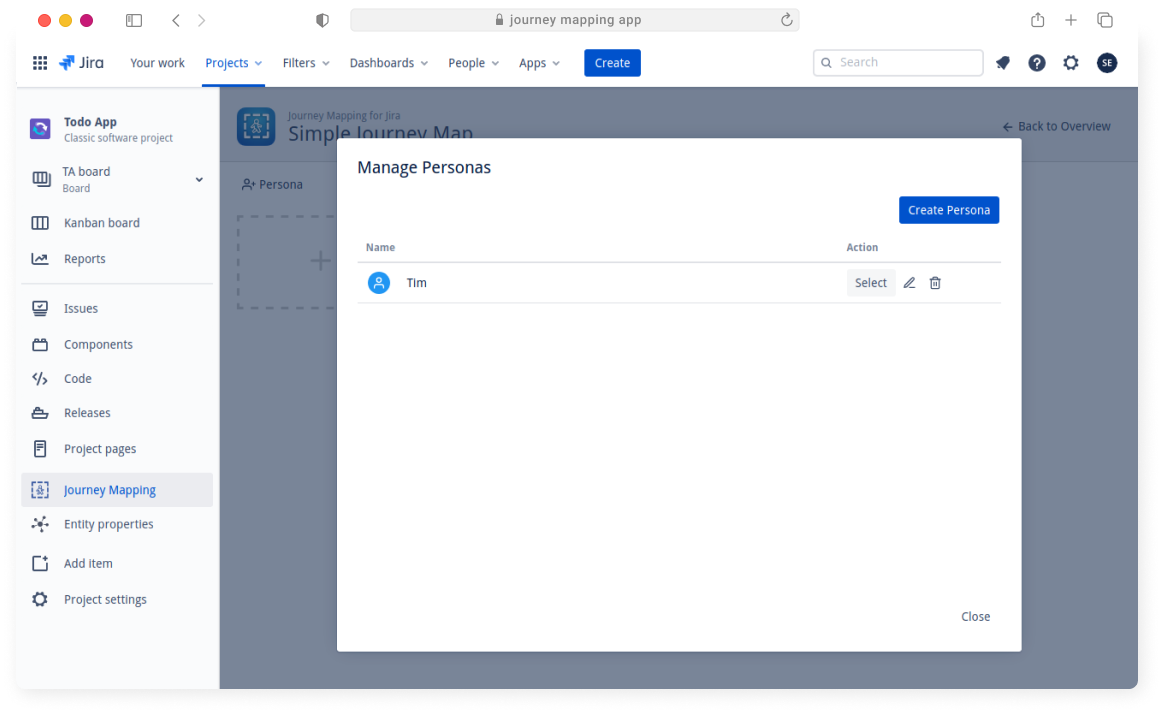The height and width of the screenshot is (713, 1162).
Task: Edit the Tim persona with pencil icon
Action: [x=909, y=282]
